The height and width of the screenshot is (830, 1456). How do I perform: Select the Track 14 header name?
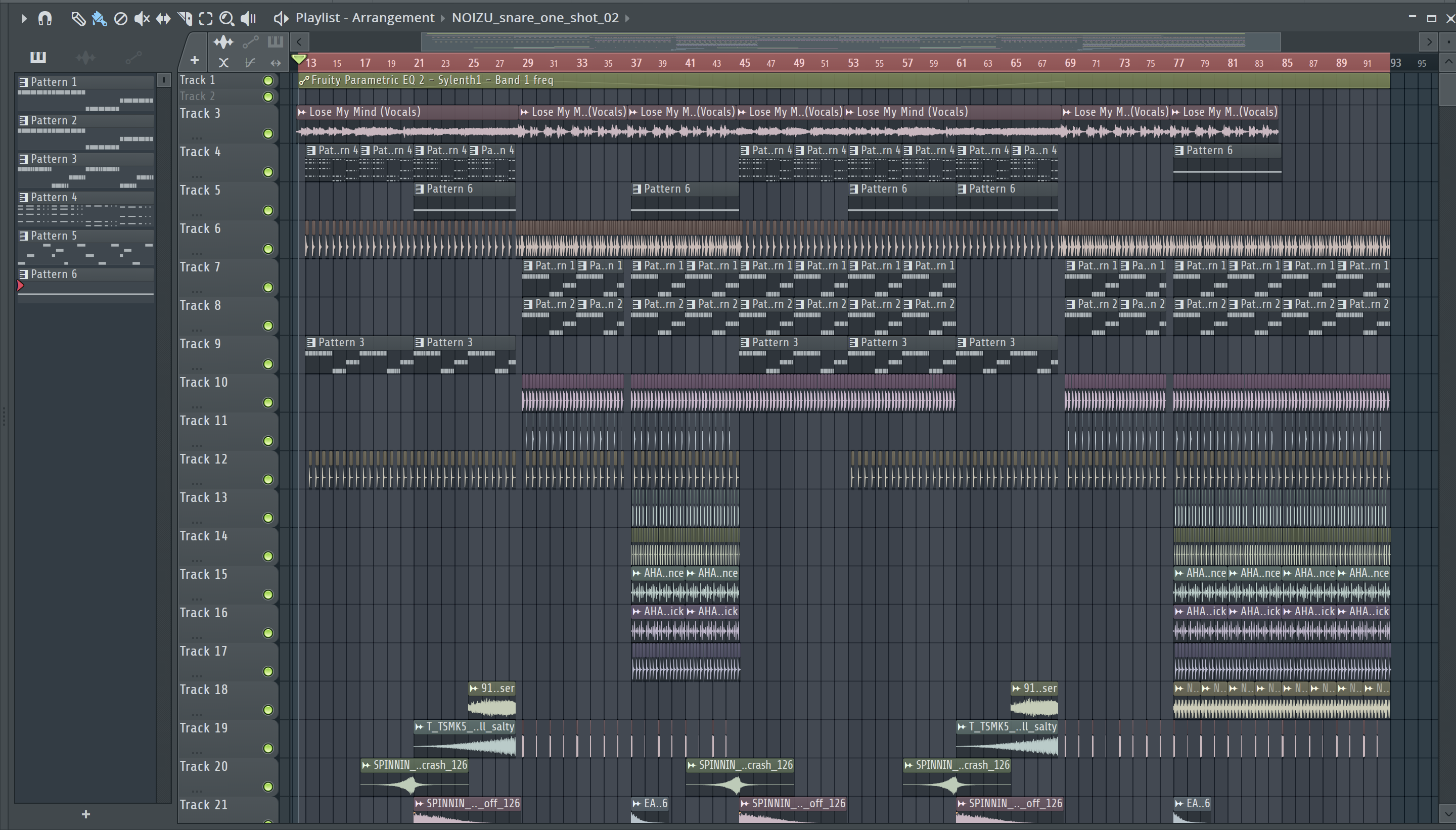coord(204,536)
